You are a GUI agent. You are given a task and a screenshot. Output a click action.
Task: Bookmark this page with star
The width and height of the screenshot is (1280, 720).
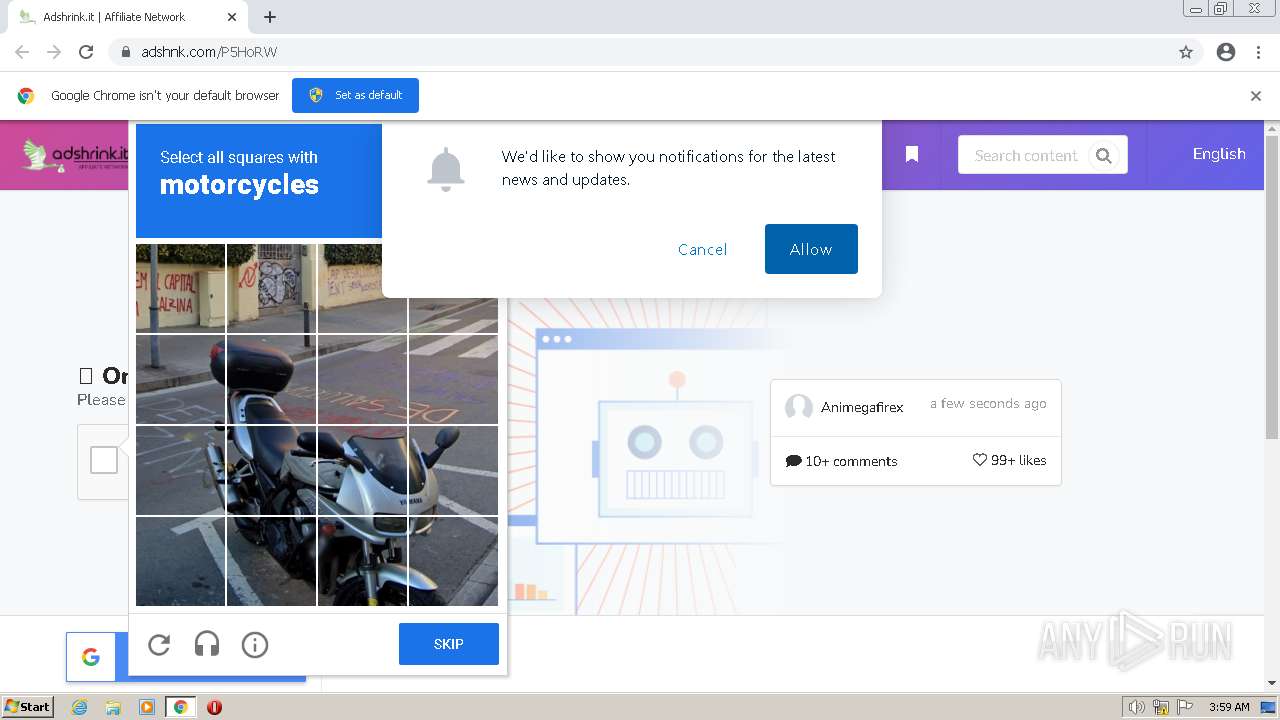coord(1186,52)
